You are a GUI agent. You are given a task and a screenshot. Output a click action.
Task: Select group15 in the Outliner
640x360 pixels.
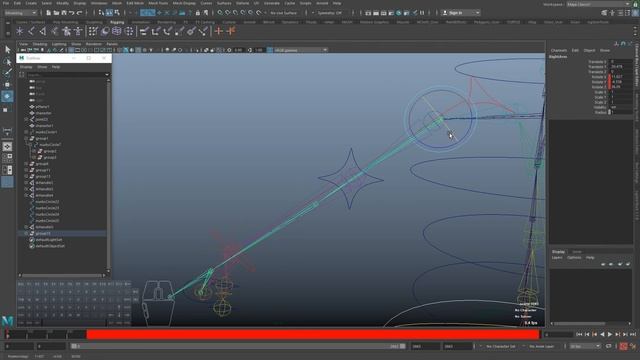pos(43,233)
